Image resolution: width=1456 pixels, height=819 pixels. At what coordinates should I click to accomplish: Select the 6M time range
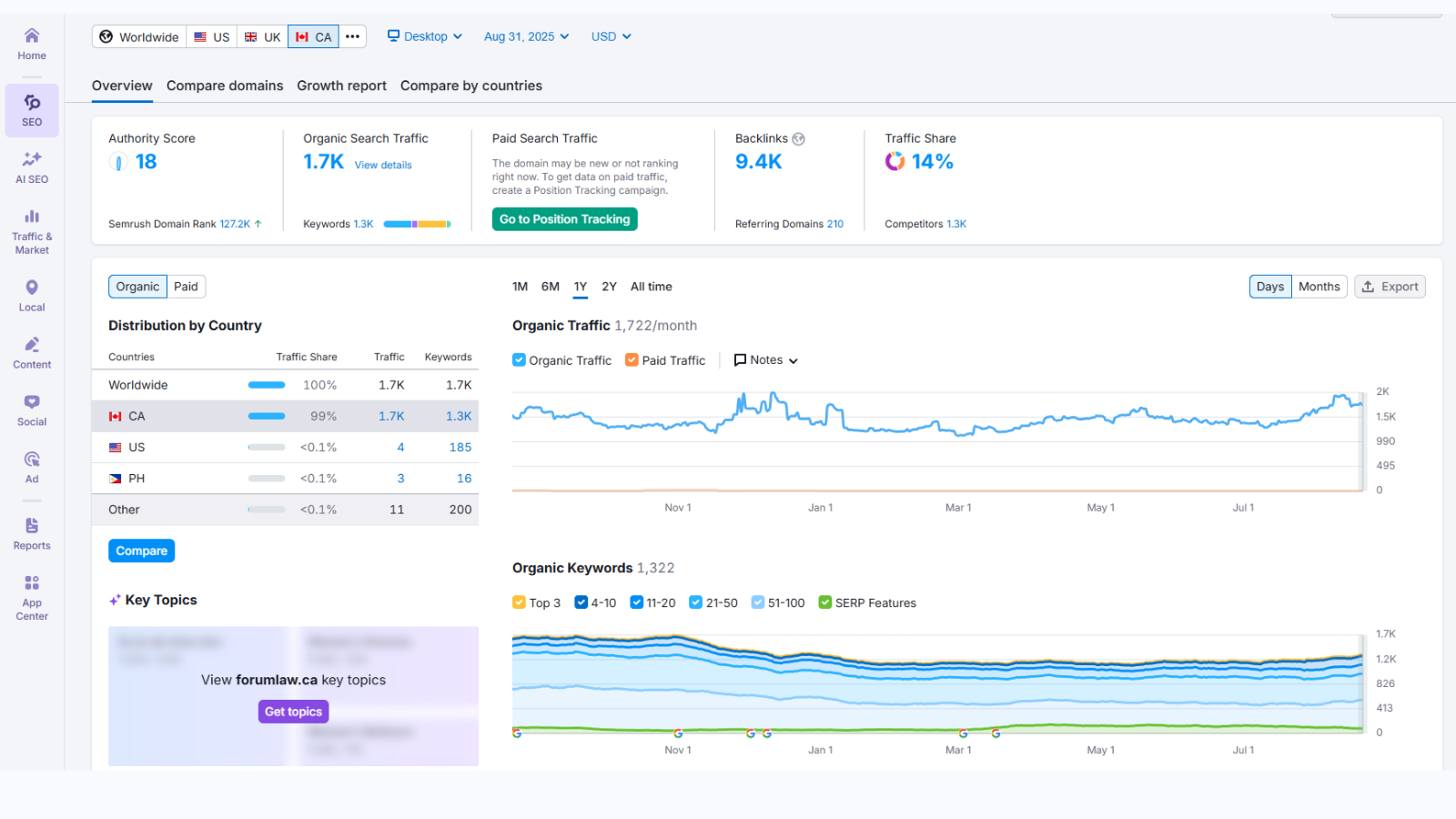(x=550, y=287)
